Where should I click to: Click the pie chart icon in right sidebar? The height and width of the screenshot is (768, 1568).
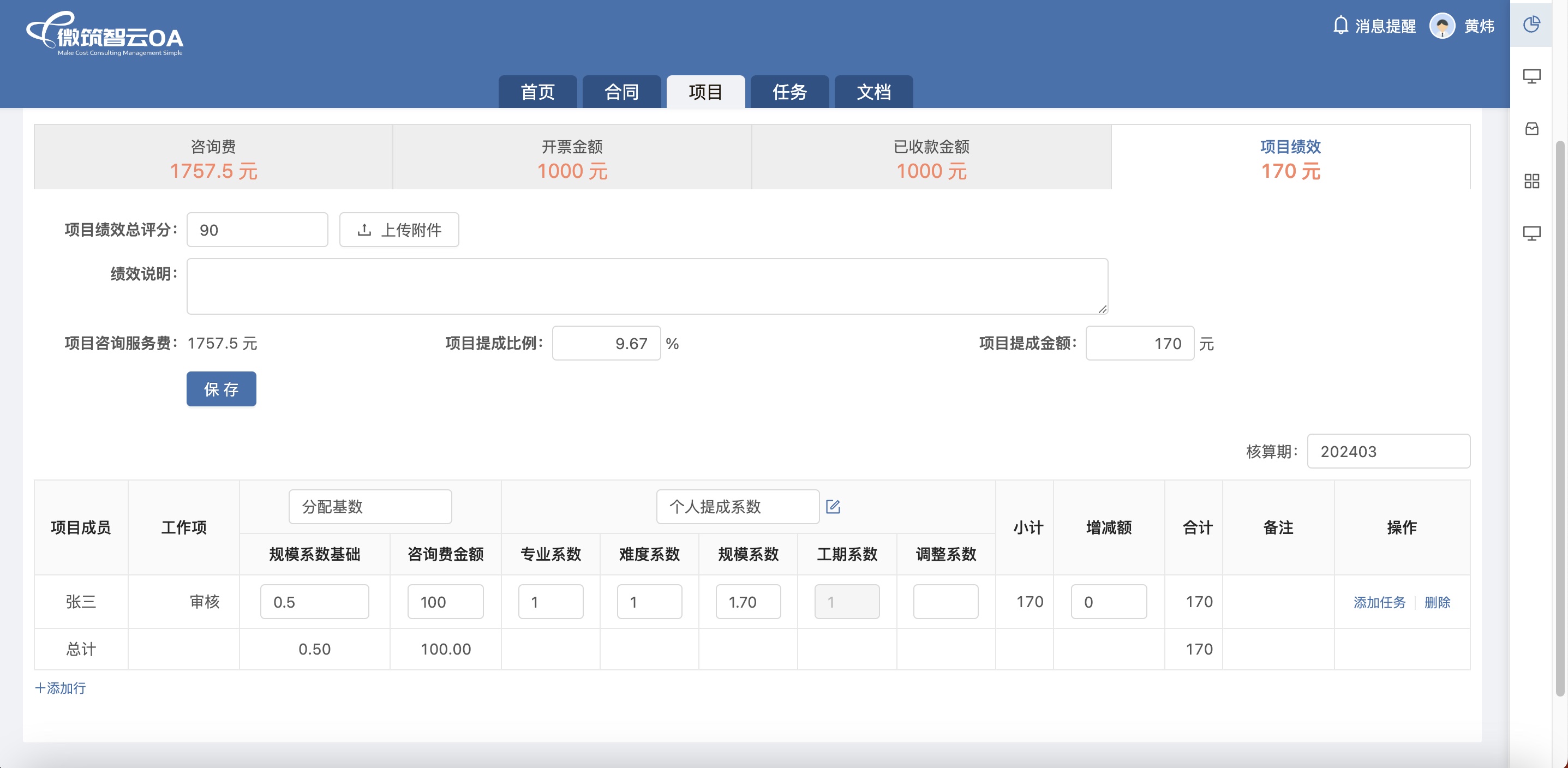1531,25
